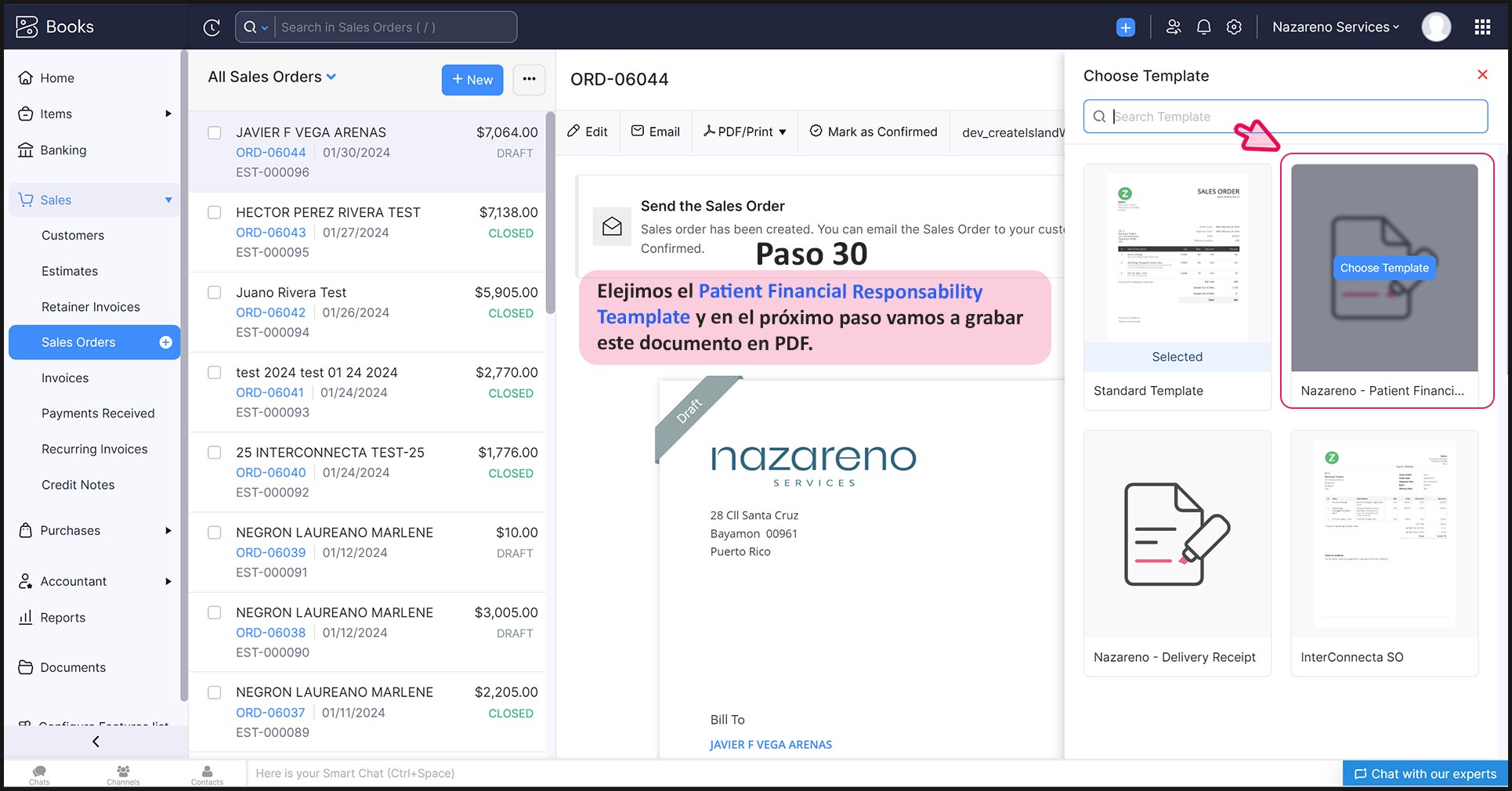The image size is (1512, 791).
Task: Select the HECTOR PEREZ RIVERA TEST checkbox
Action: [x=214, y=213]
